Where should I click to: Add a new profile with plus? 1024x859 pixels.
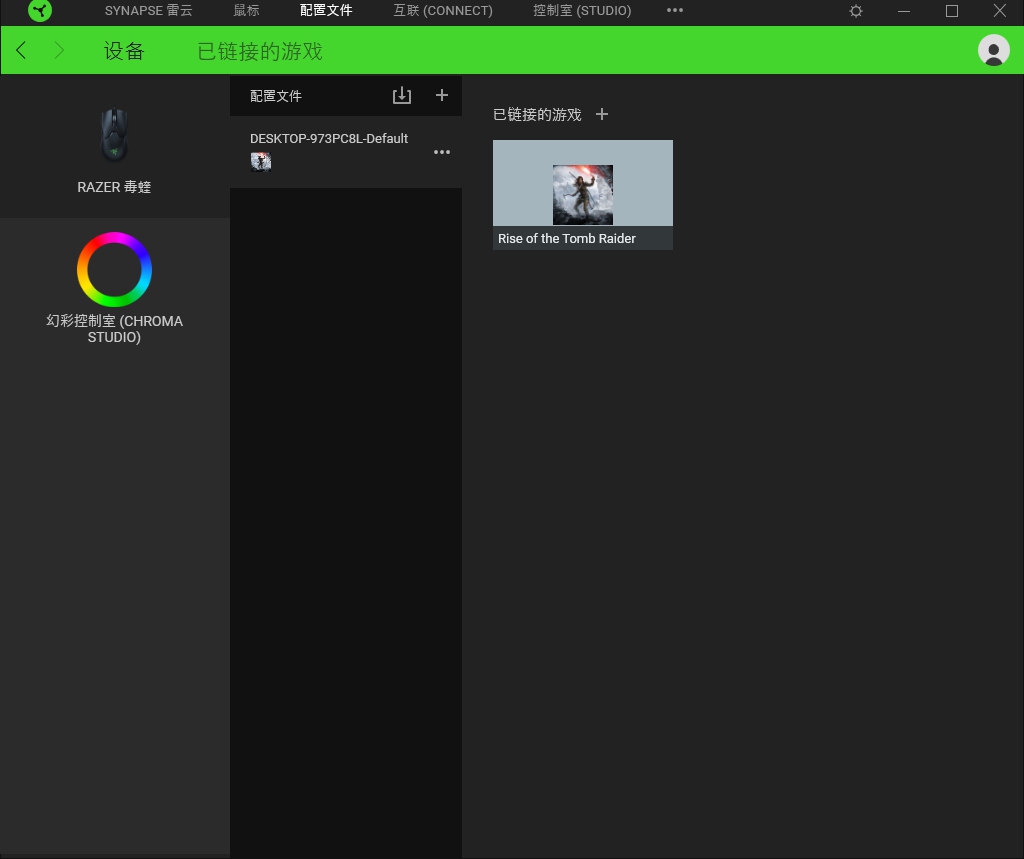coord(442,96)
